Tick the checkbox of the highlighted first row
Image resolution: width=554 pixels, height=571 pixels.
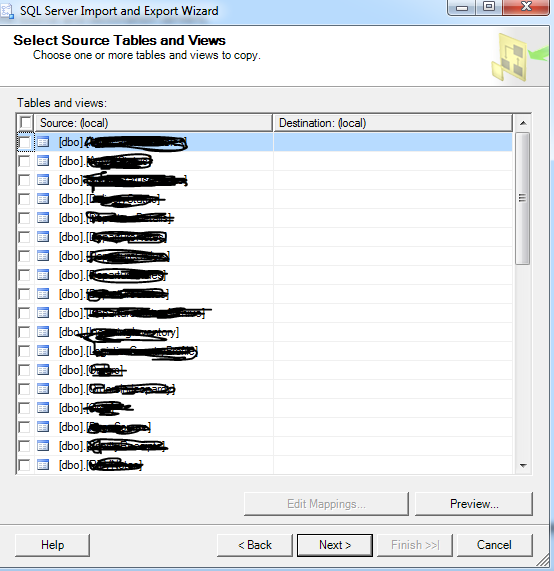point(24,142)
